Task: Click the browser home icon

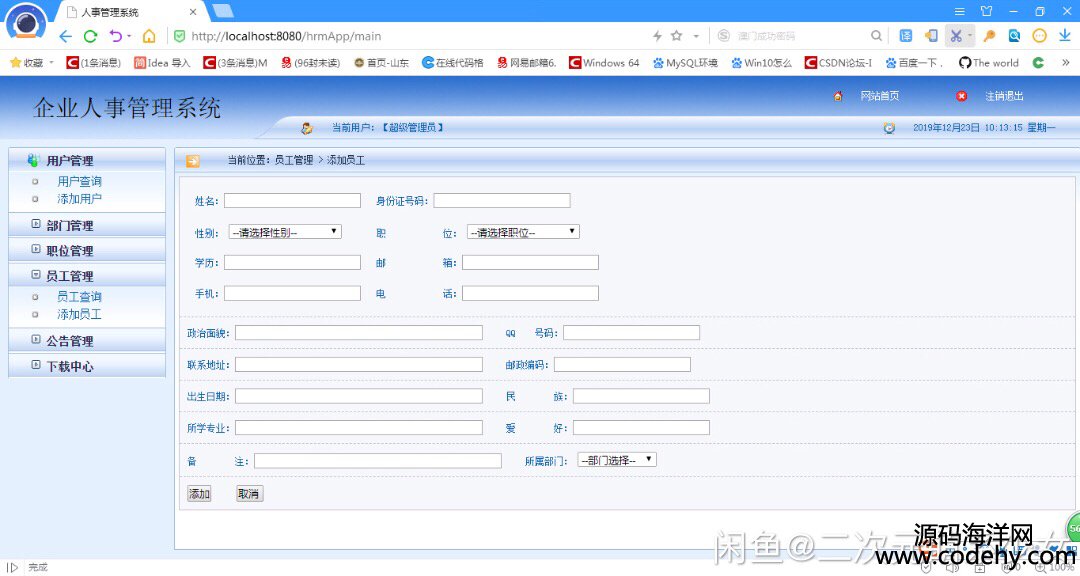Action: (148, 36)
